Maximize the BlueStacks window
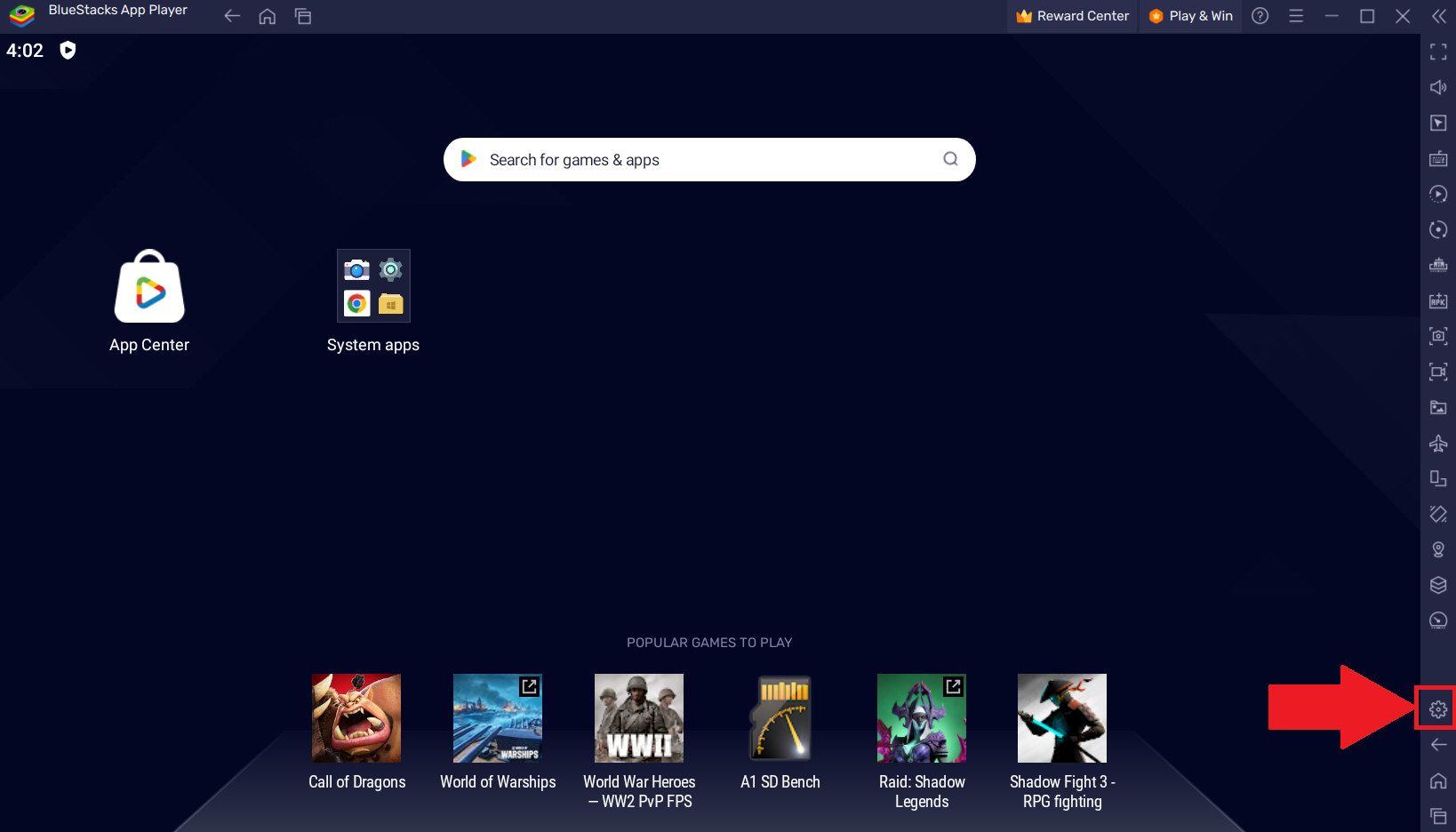Image resolution: width=1456 pixels, height=832 pixels. [1367, 16]
